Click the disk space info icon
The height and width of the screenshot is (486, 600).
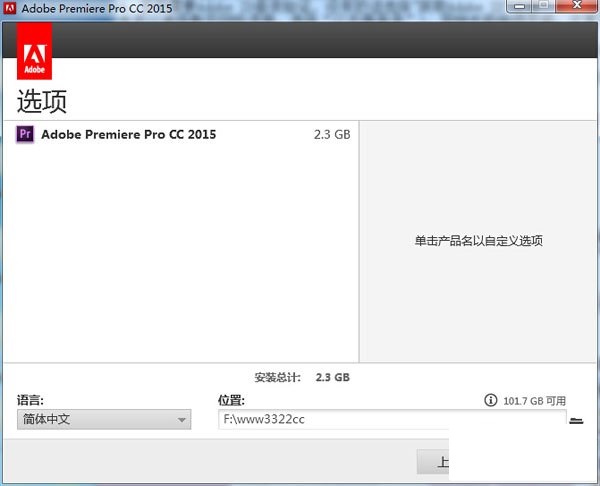point(490,400)
